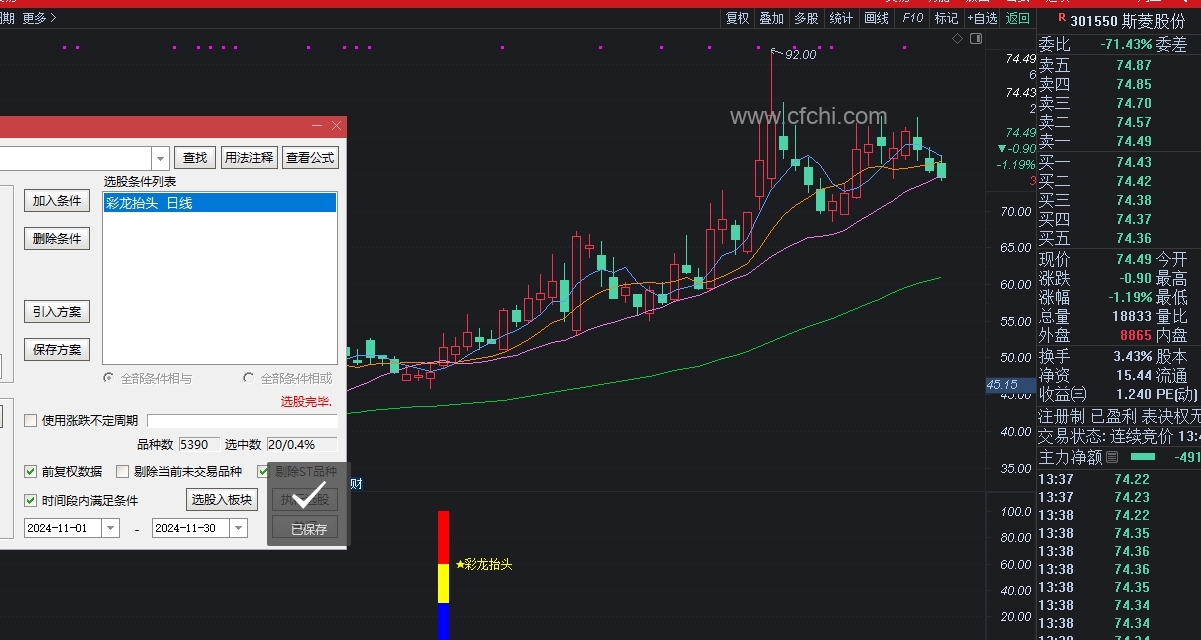Open the end date 2024-11-30 dropdown

[238, 528]
